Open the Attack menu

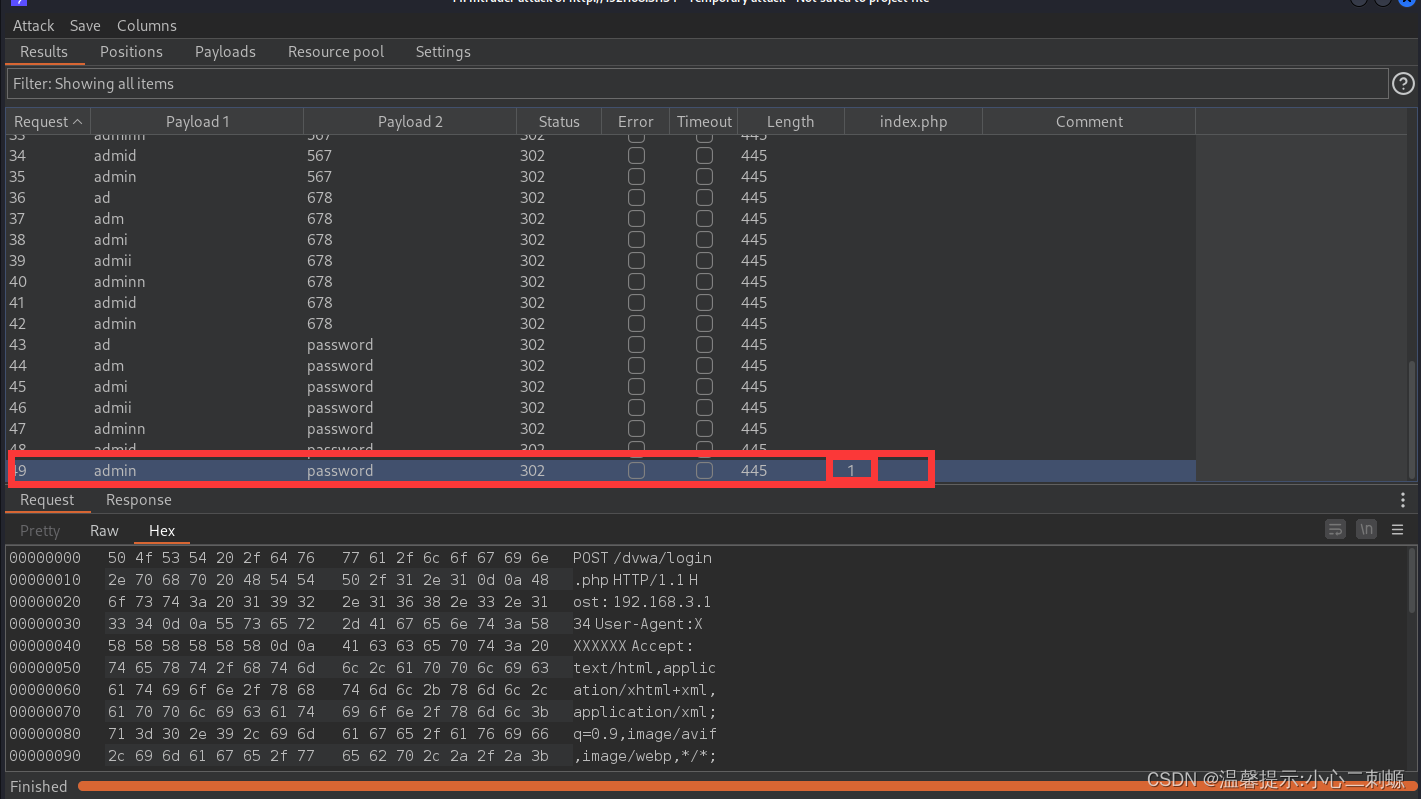pos(33,26)
